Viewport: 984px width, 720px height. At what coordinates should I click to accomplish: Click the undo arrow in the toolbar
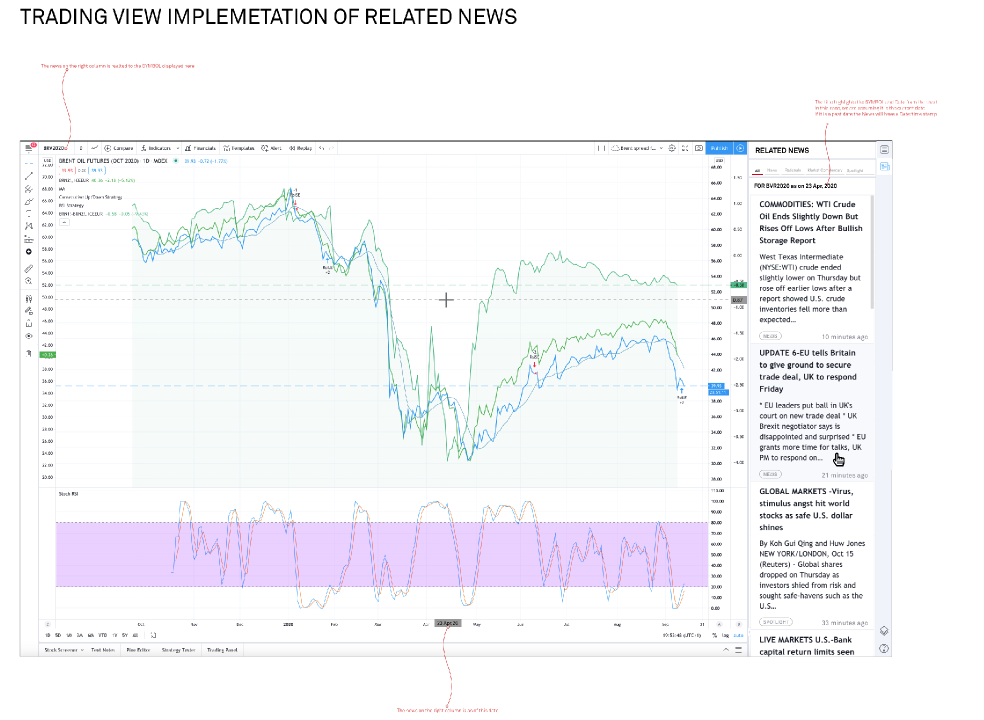click(321, 148)
